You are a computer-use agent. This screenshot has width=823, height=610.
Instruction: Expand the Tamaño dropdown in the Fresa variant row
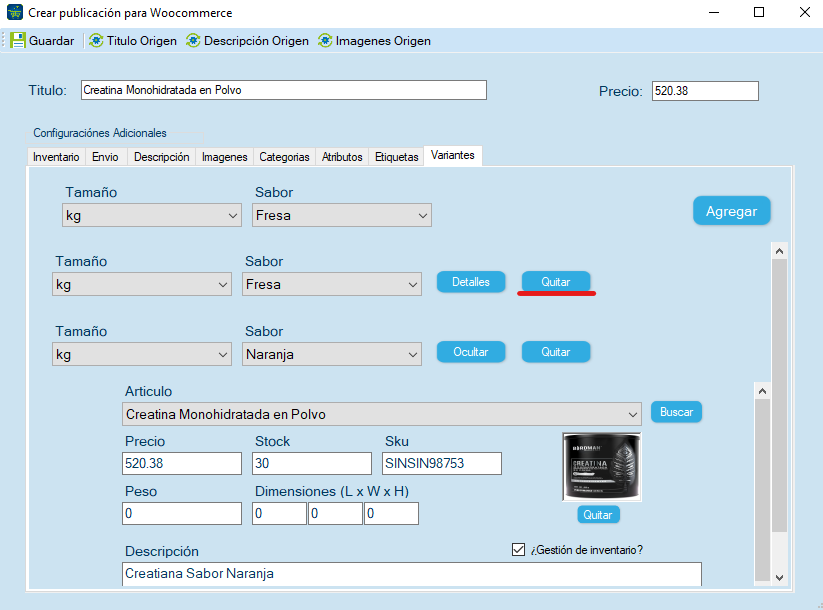click(x=142, y=284)
